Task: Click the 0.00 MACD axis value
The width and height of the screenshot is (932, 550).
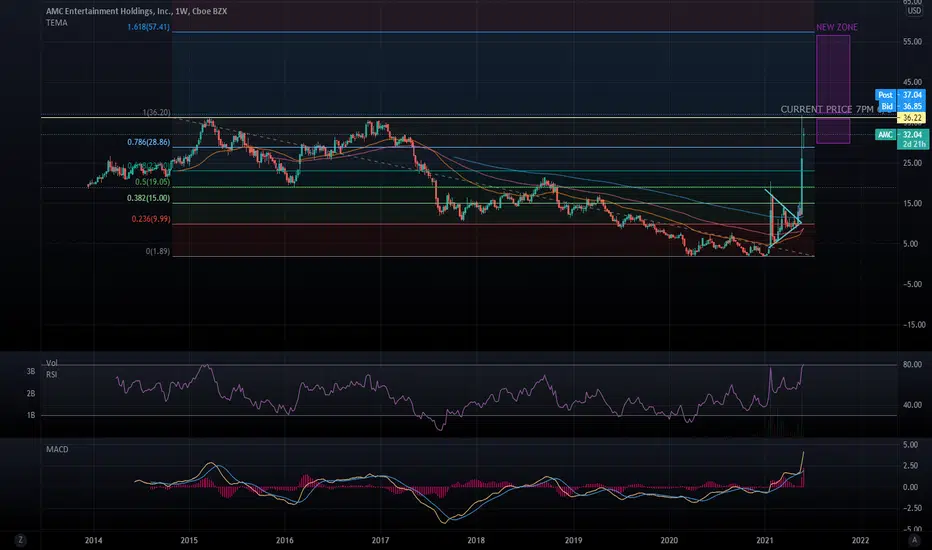Action: coord(911,486)
